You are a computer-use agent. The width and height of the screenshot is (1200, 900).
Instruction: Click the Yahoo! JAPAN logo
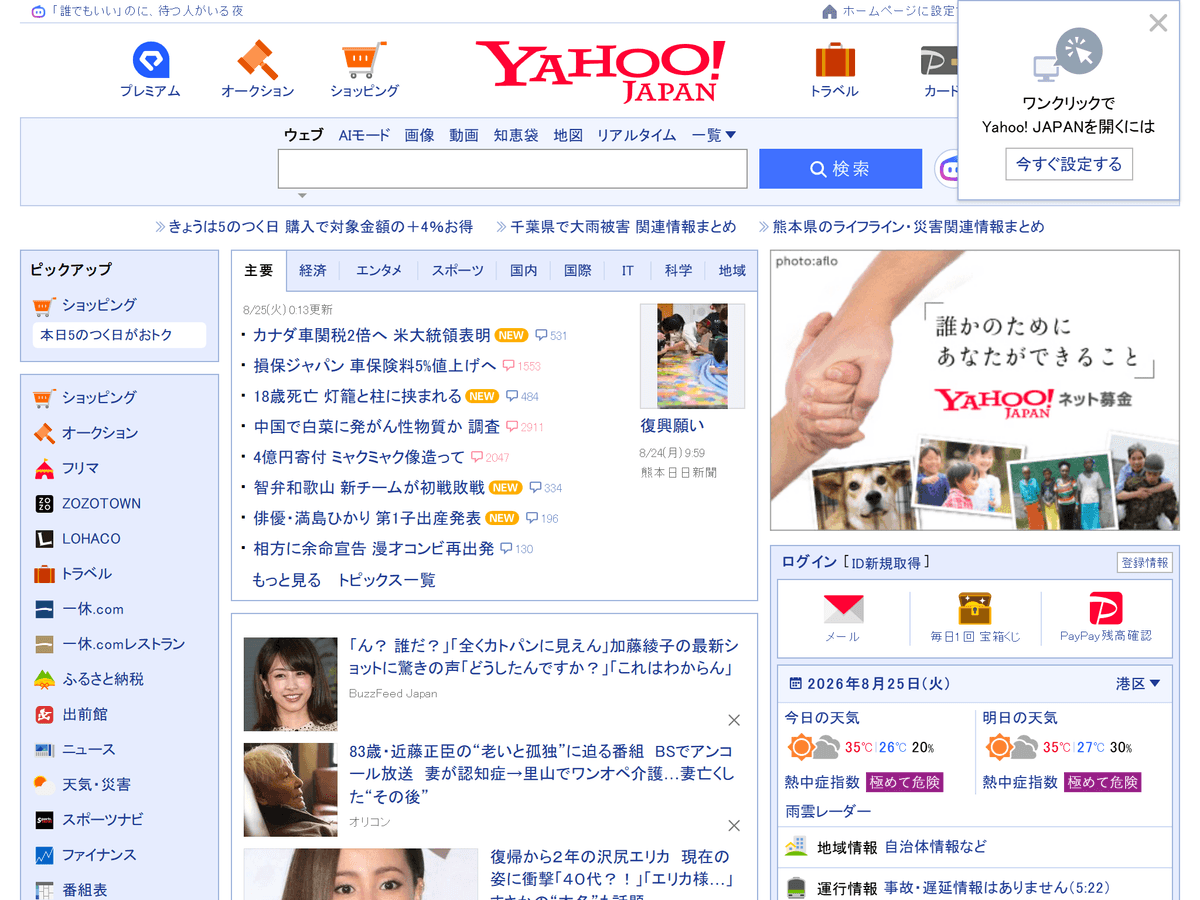[600, 70]
